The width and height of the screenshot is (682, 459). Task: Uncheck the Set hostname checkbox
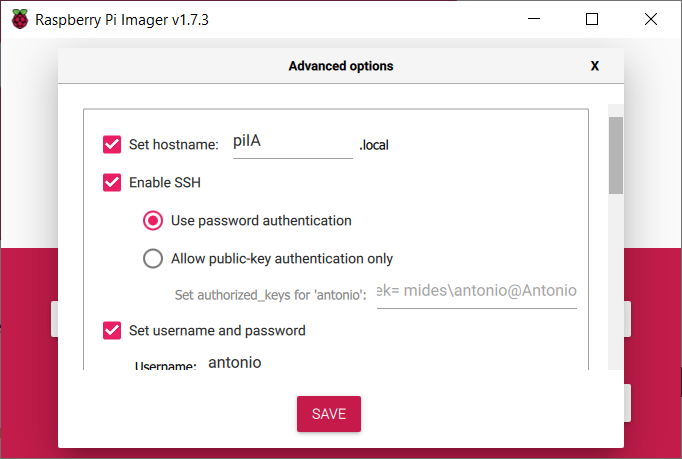coord(112,145)
